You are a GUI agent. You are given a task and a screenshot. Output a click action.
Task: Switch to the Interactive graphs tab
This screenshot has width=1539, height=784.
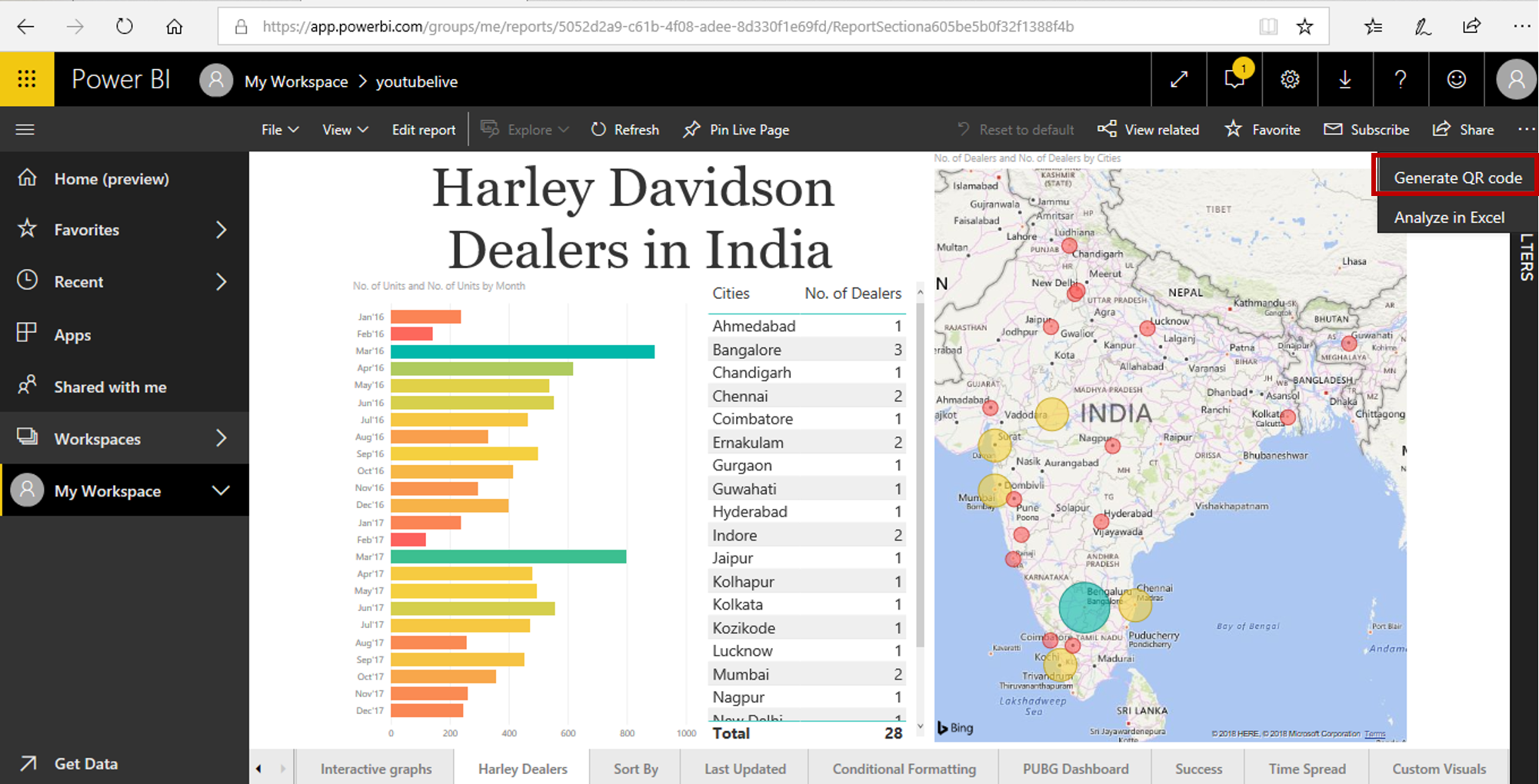point(376,769)
